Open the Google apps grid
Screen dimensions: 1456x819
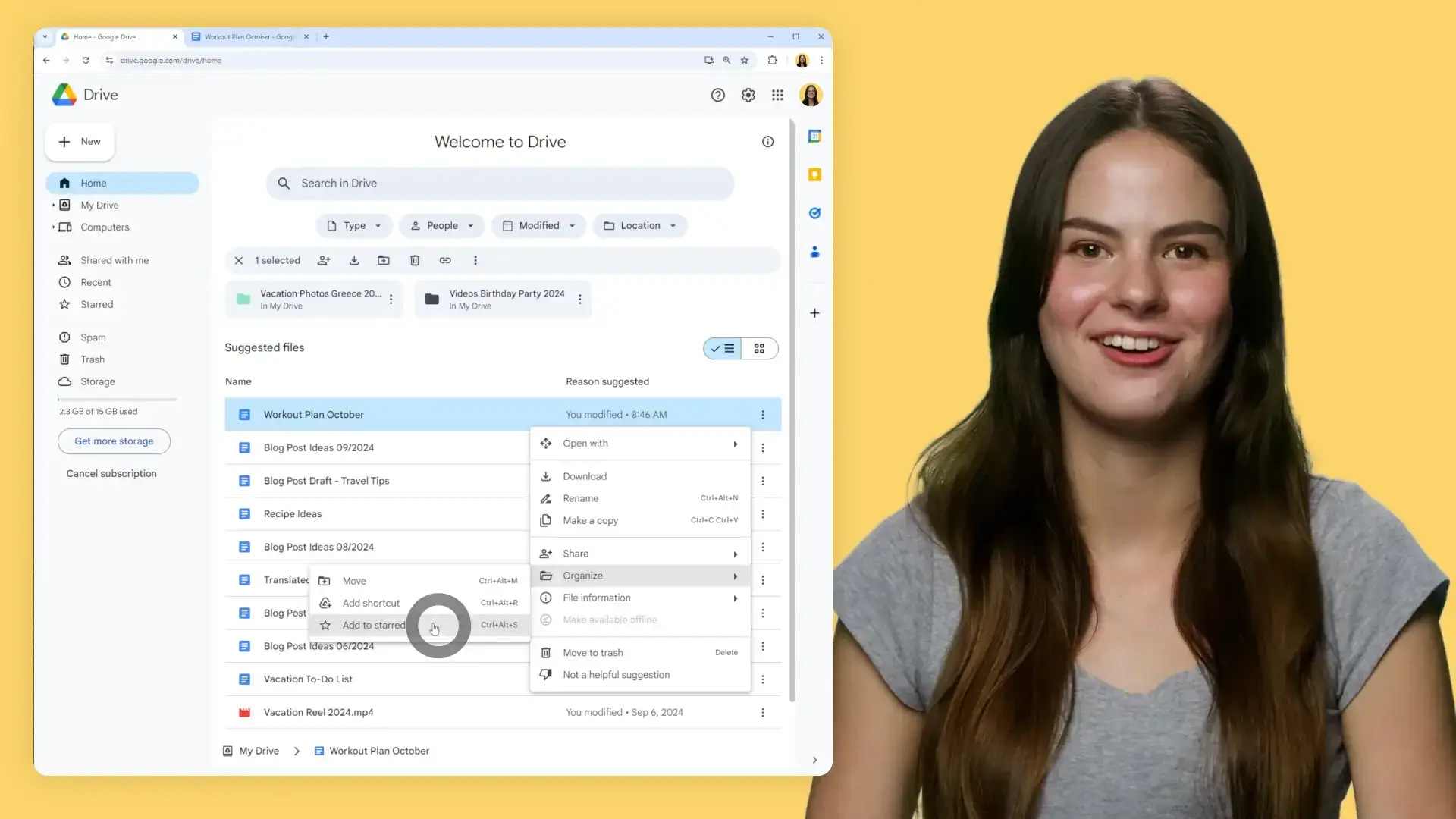pos(777,95)
